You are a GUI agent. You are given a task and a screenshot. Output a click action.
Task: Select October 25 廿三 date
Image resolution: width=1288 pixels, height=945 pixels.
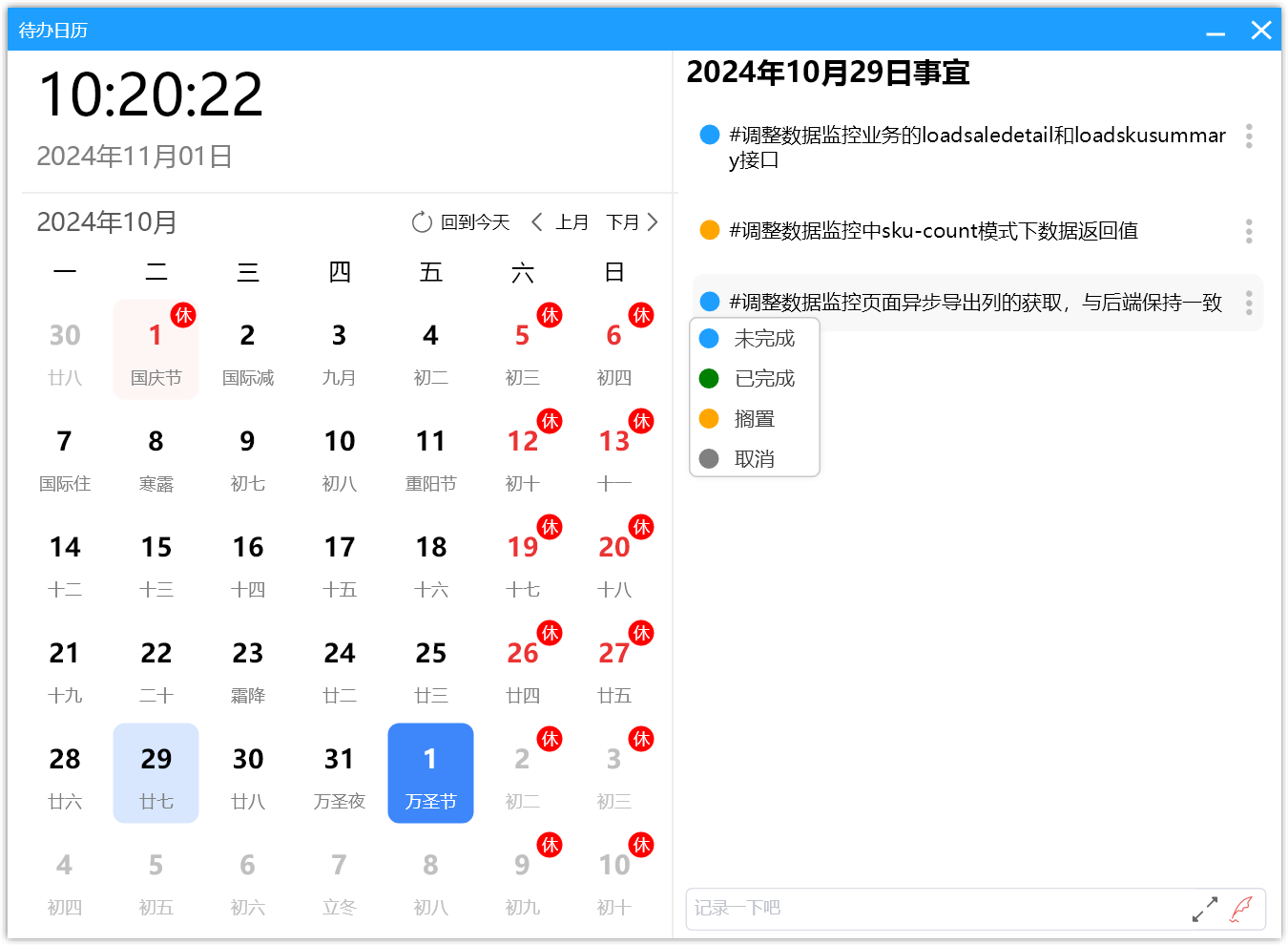pyautogui.click(x=431, y=667)
